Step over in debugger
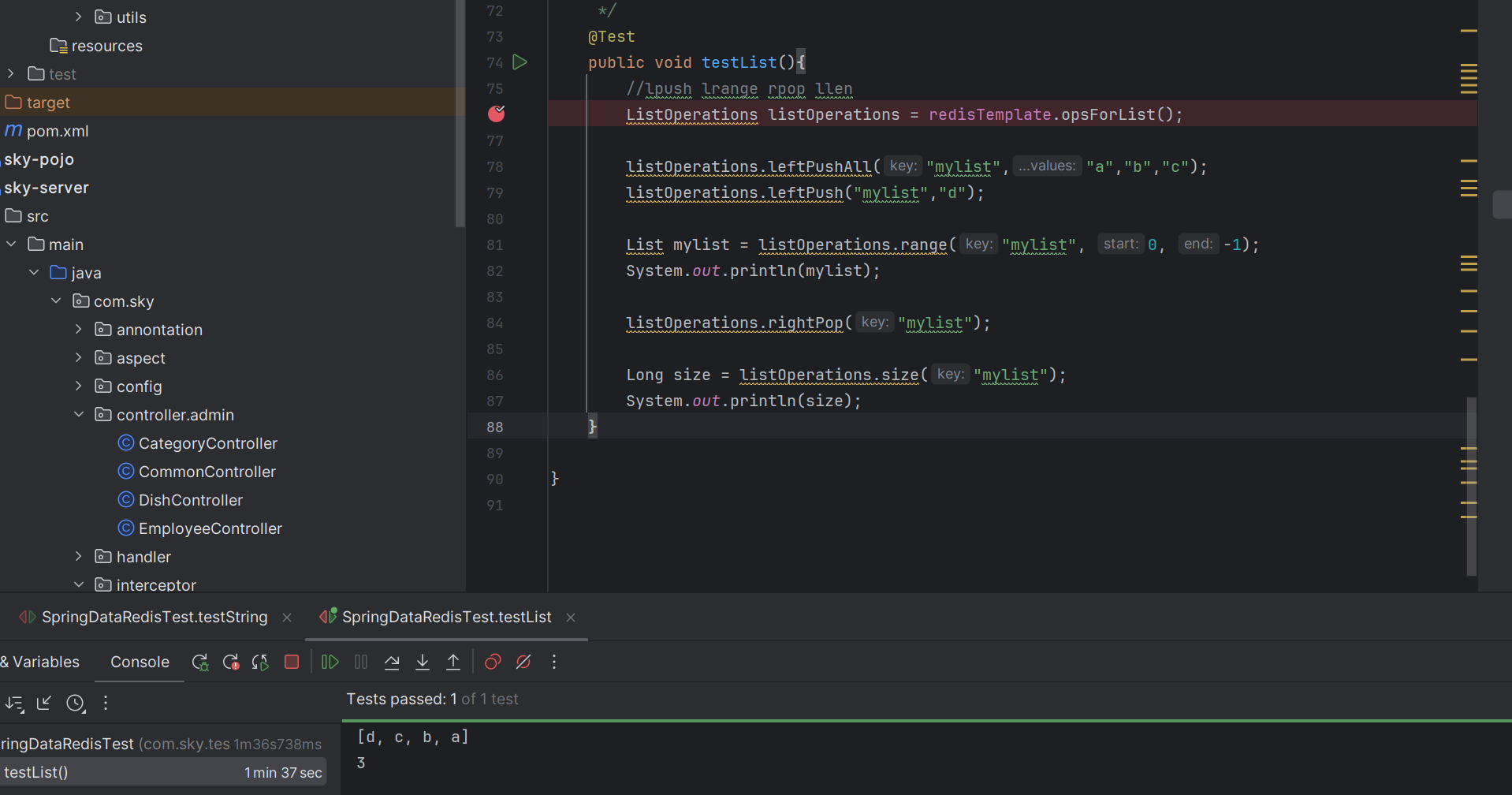Screen dimensions: 1512x795 [x=392, y=662]
